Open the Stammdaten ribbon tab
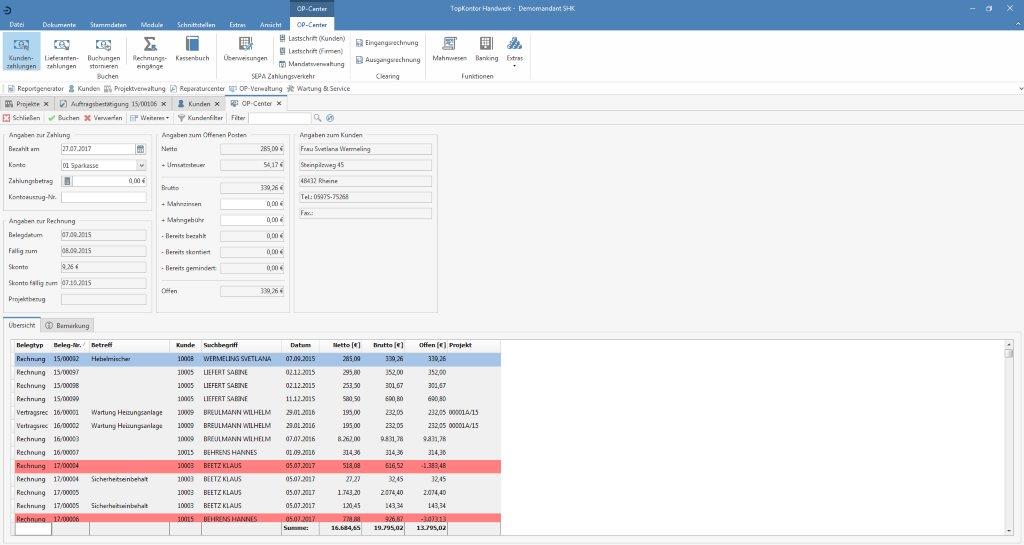The image size is (1024, 545). (108, 25)
